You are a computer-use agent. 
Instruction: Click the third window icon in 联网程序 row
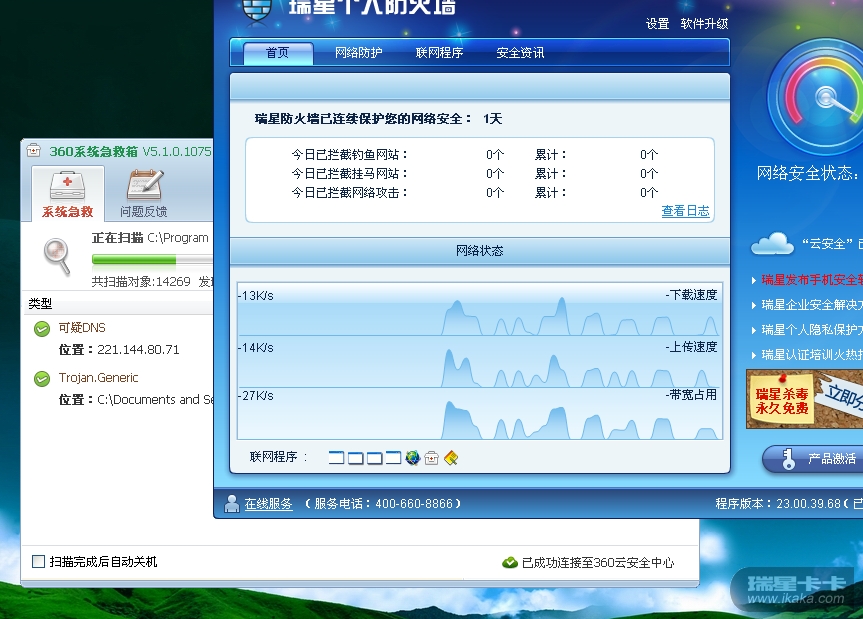[x=374, y=457]
